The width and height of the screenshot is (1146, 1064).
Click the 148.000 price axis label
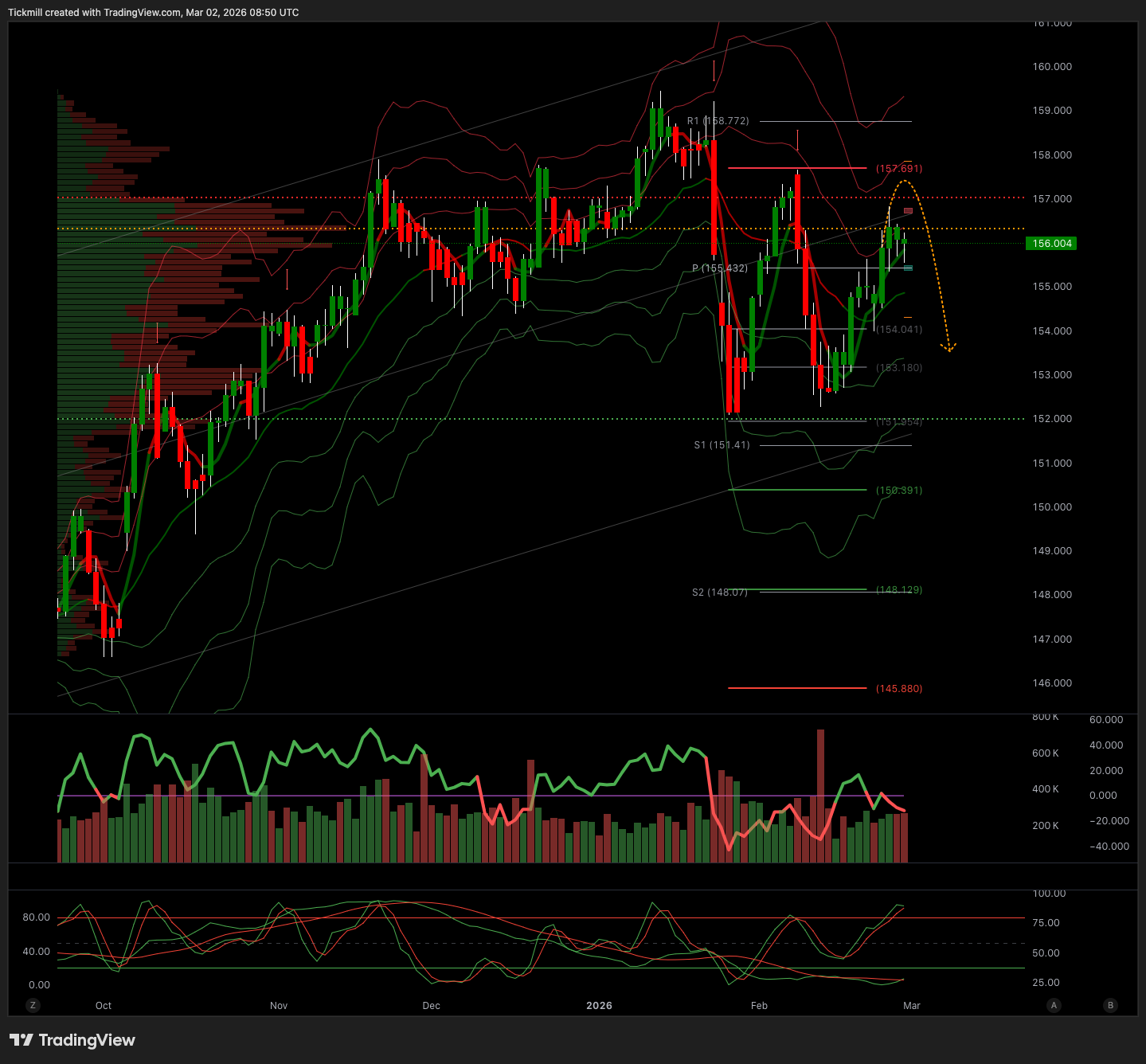click(x=1052, y=595)
